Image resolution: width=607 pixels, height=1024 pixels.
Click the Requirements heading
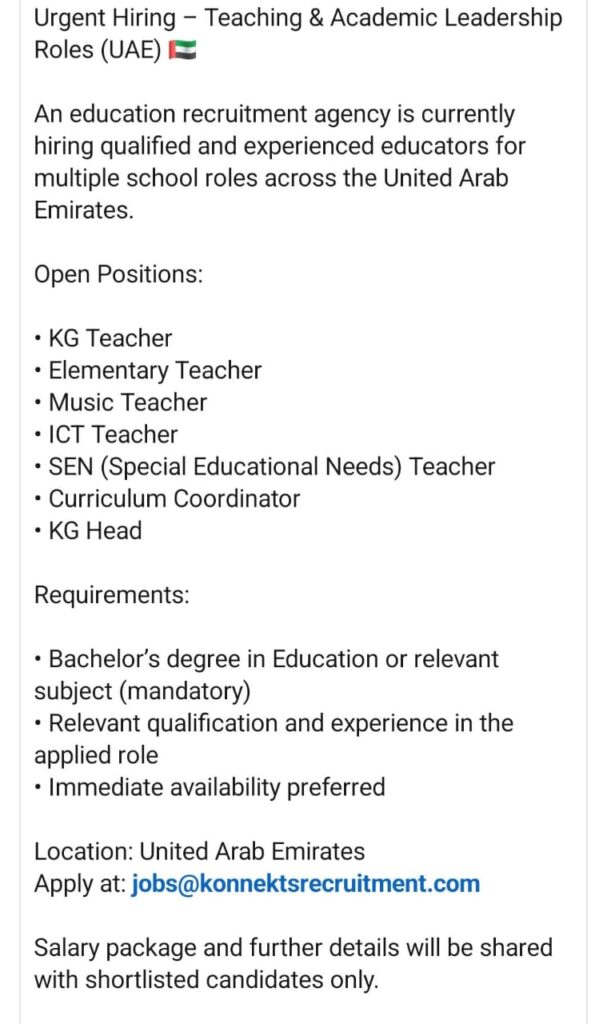[x=112, y=595]
